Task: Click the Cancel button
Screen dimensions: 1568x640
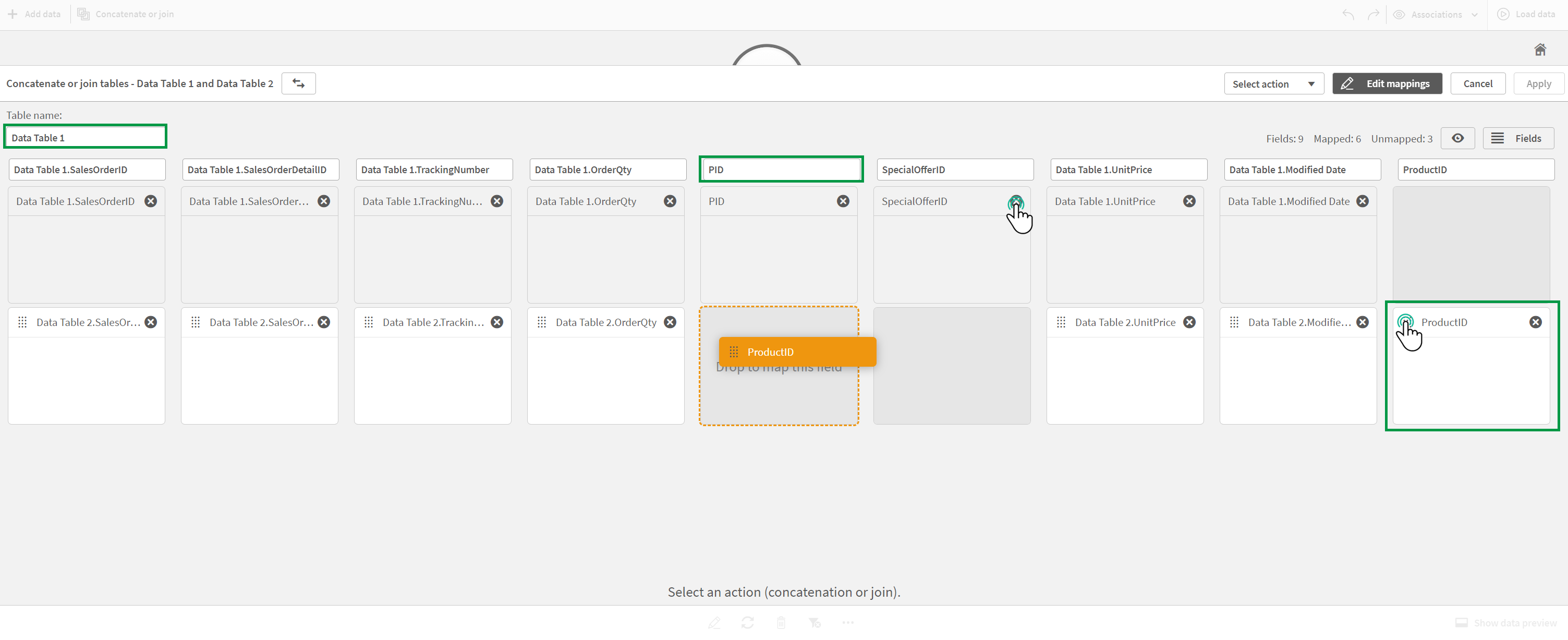Action: (1477, 83)
